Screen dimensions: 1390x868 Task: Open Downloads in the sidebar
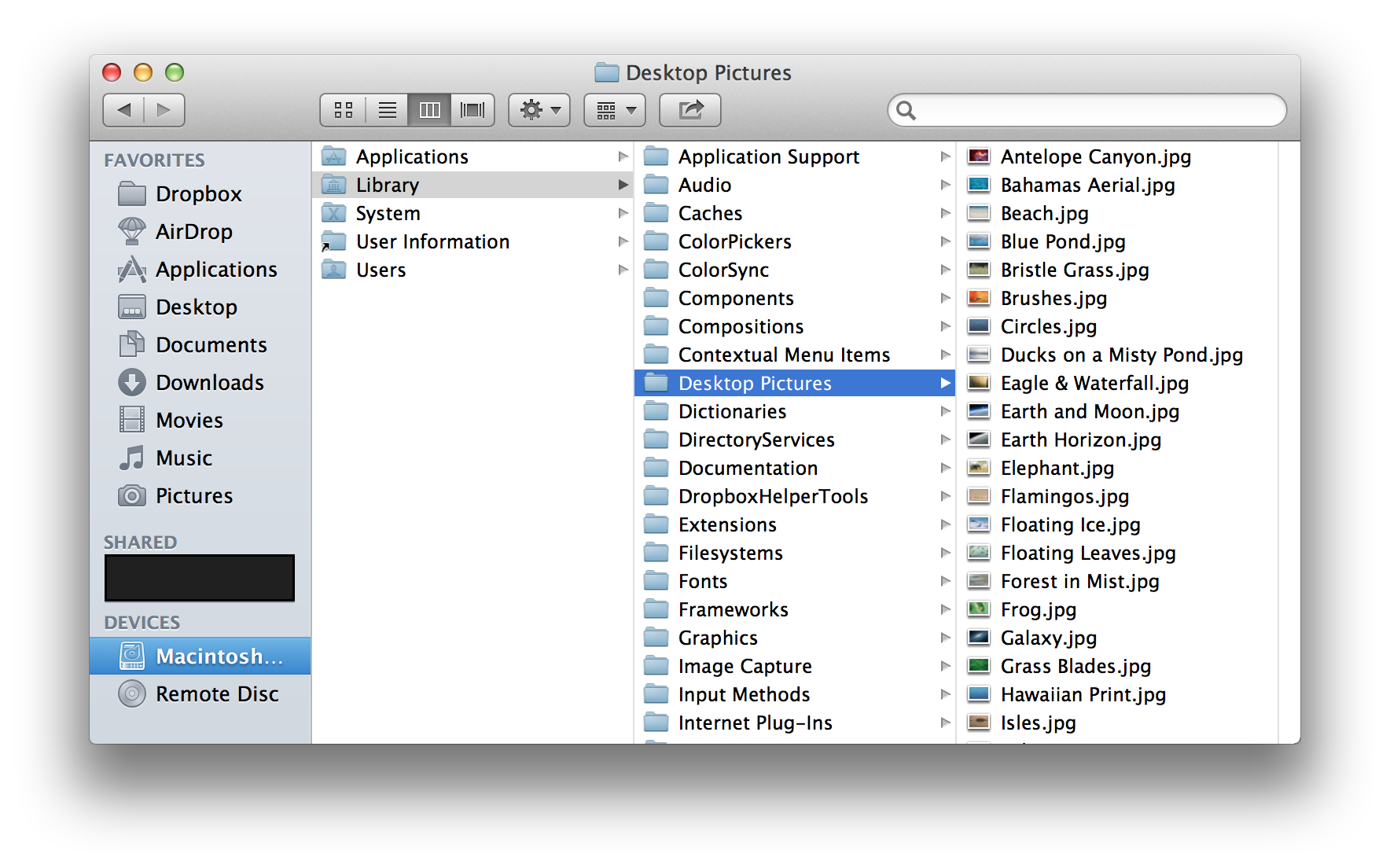coord(200,383)
